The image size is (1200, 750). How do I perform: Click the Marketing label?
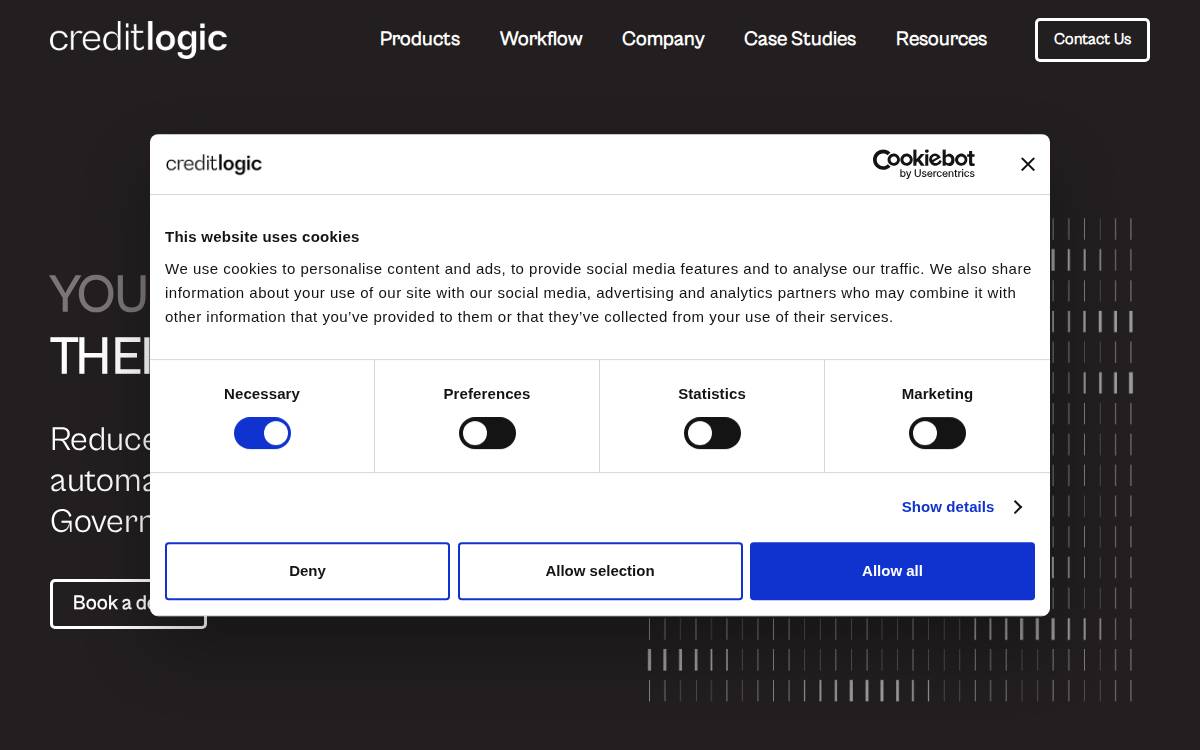click(x=937, y=394)
